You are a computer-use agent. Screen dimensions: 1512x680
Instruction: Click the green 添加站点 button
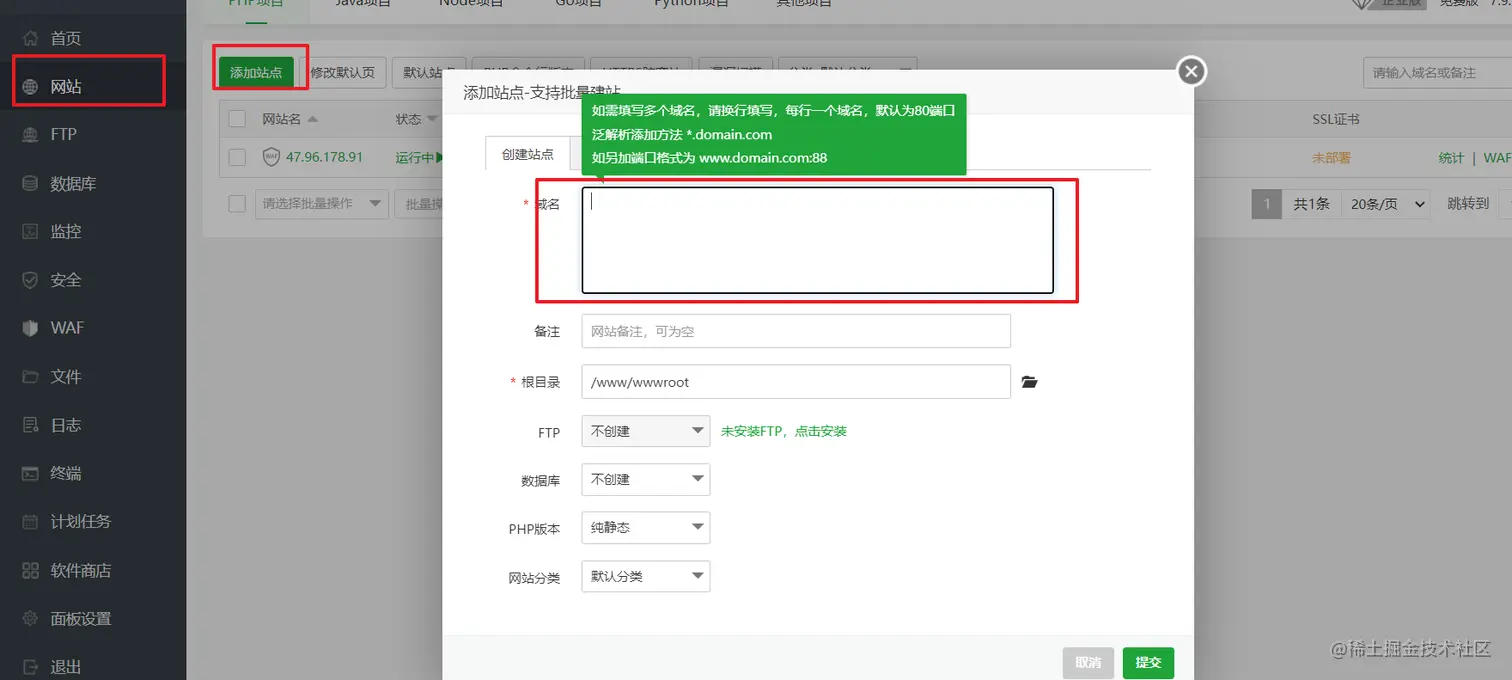click(x=256, y=72)
